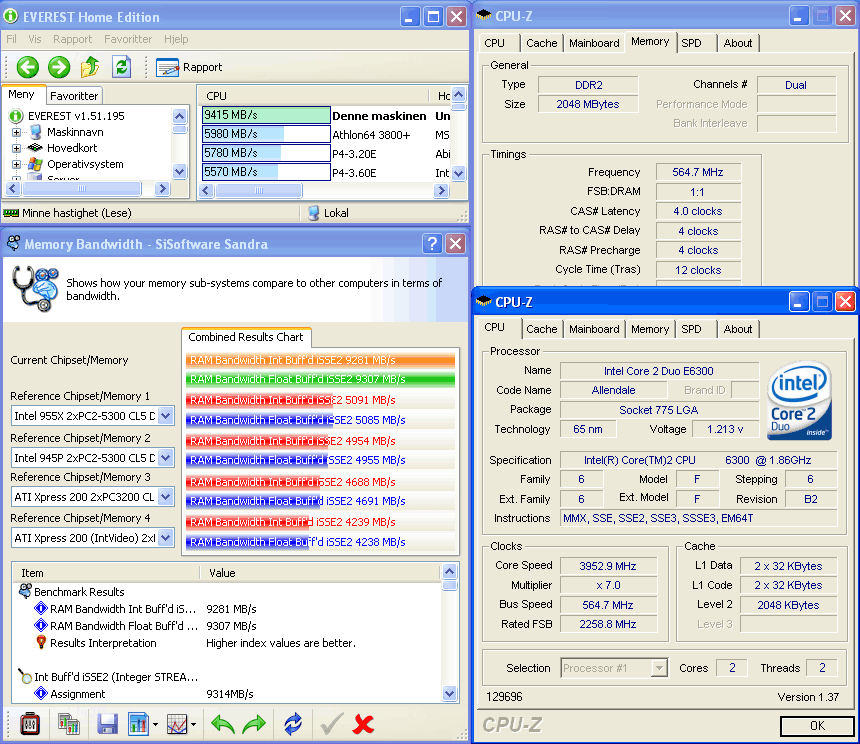The width and height of the screenshot is (860, 744).
Task: Open the Rapport report button in EVEREST
Action: pyautogui.click(x=189, y=67)
